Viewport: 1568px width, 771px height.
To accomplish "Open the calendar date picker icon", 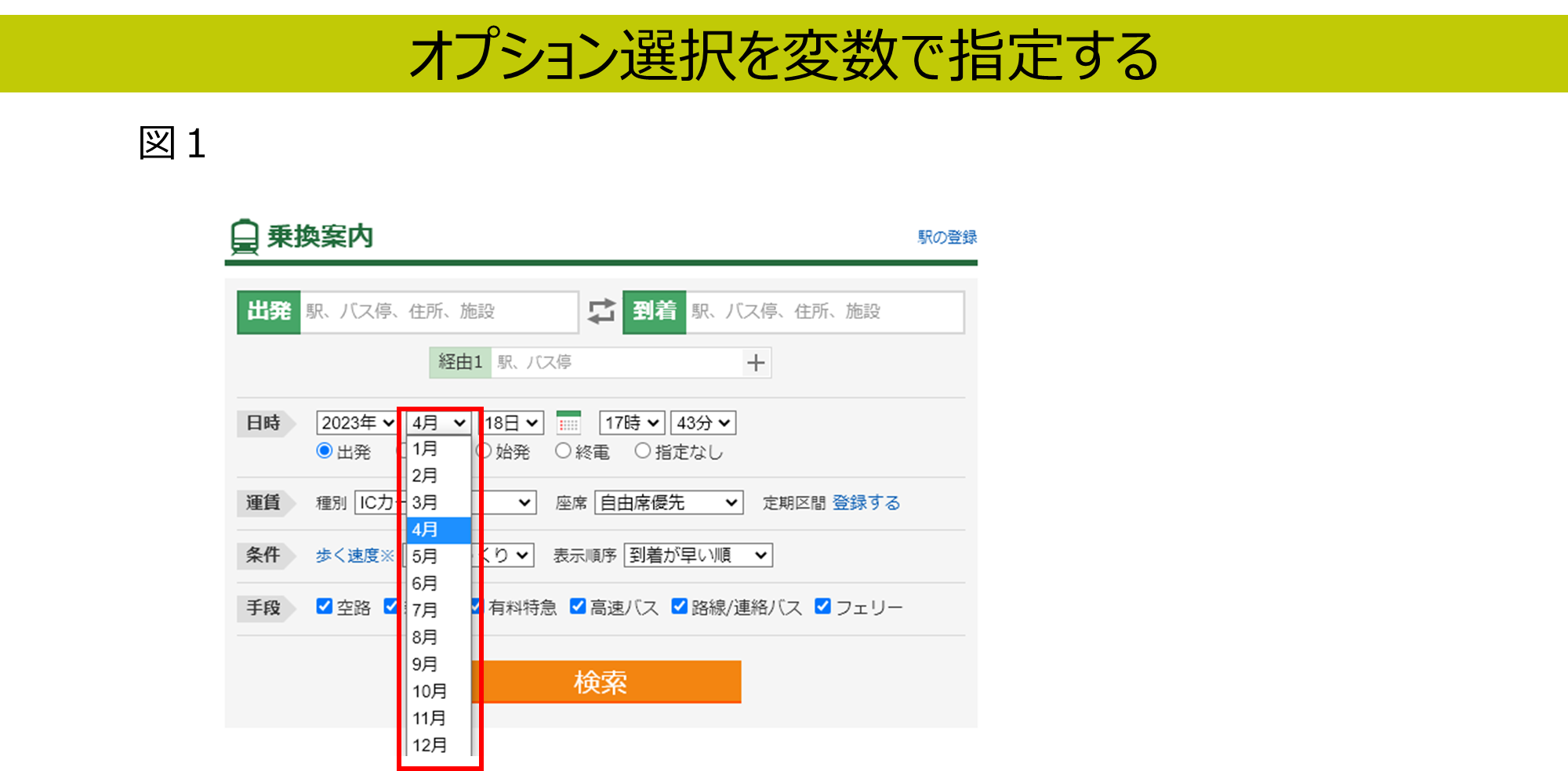I will pos(568,423).
